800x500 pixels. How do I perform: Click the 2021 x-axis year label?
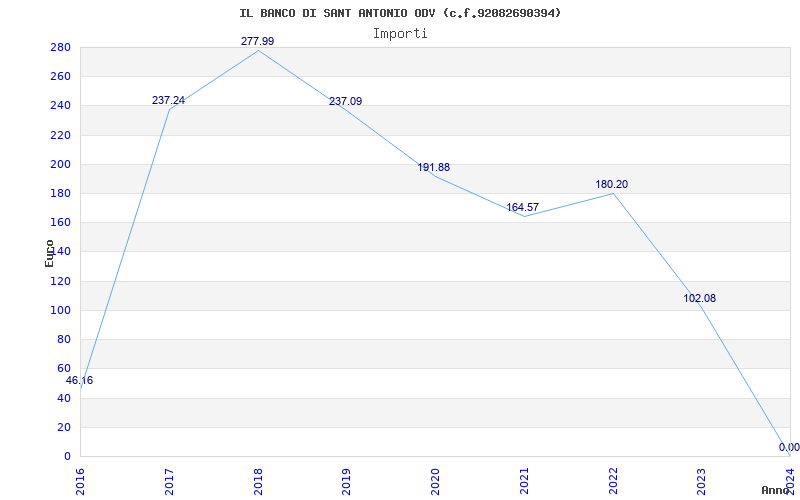pyautogui.click(x=524, y=482)
